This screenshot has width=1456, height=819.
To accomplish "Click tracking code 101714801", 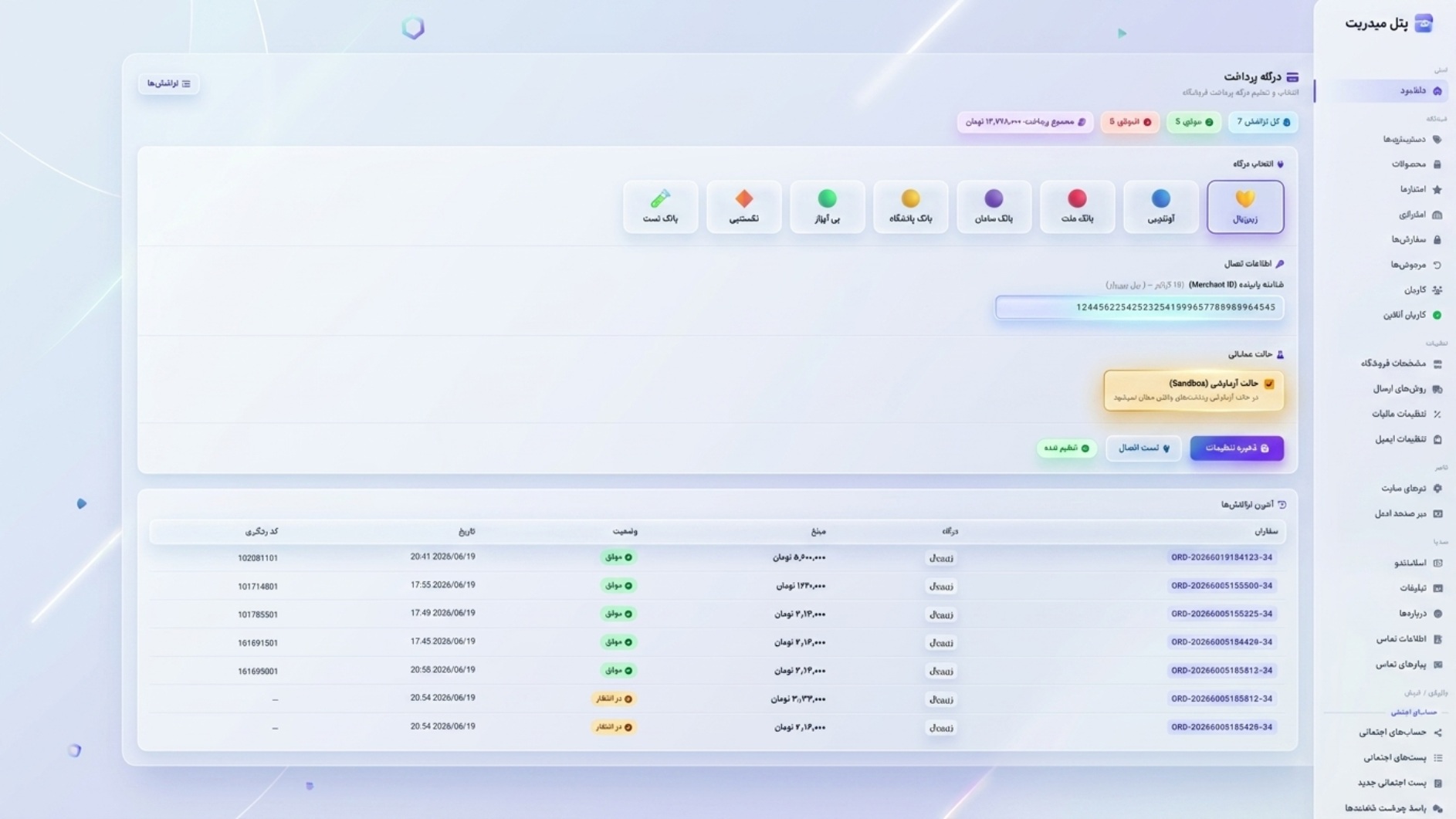I will coord(258,587).
